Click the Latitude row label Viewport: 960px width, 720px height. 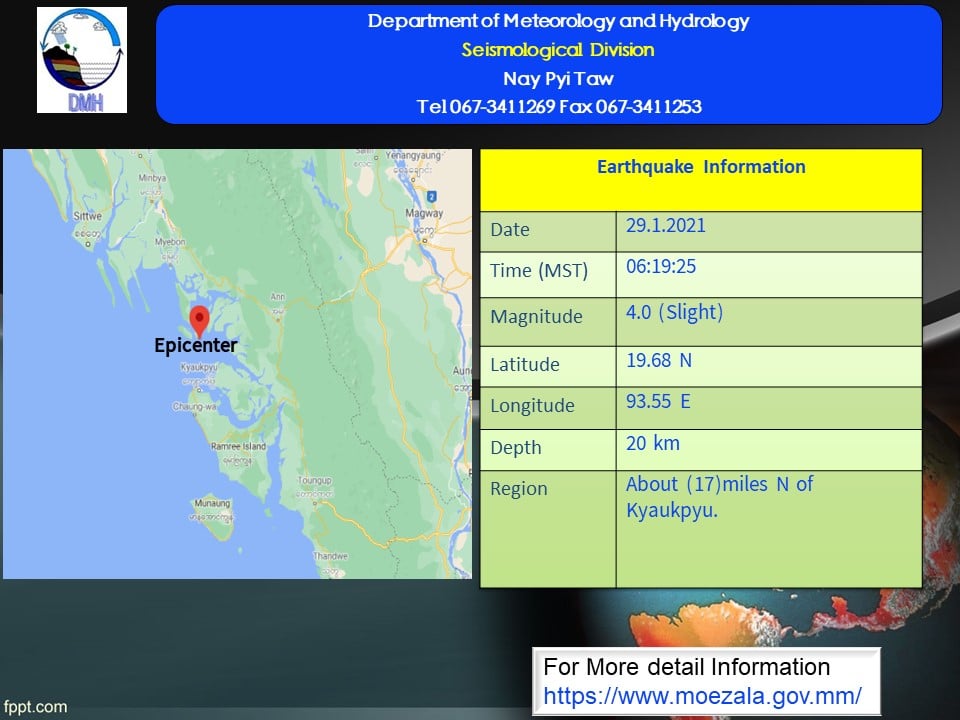pyautogui.click(x=525, y=365)
